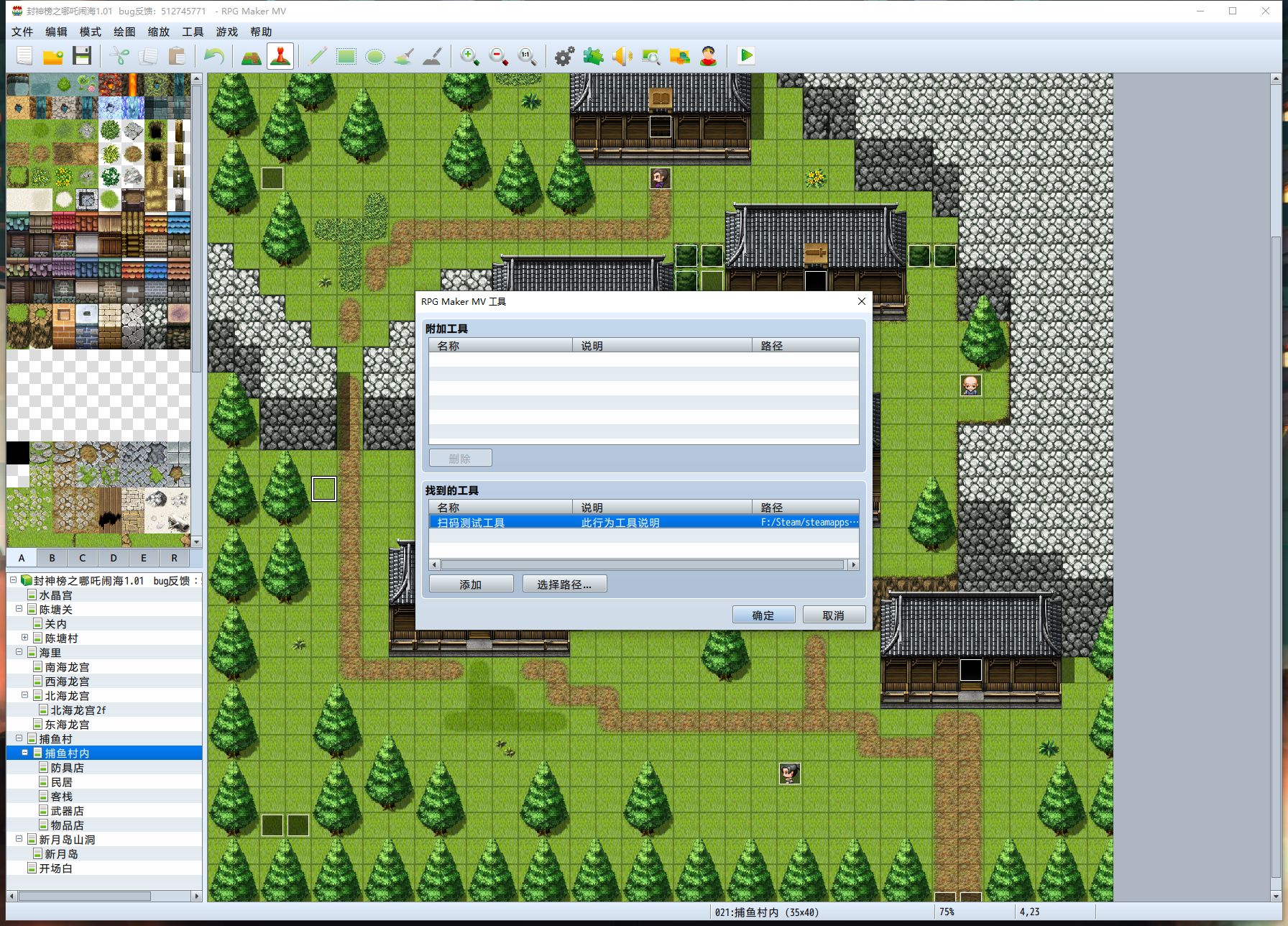Open the Character Generator icon
Image resolution: width=1288 pixels, height=926 pixels.
(x=709, y=56)
